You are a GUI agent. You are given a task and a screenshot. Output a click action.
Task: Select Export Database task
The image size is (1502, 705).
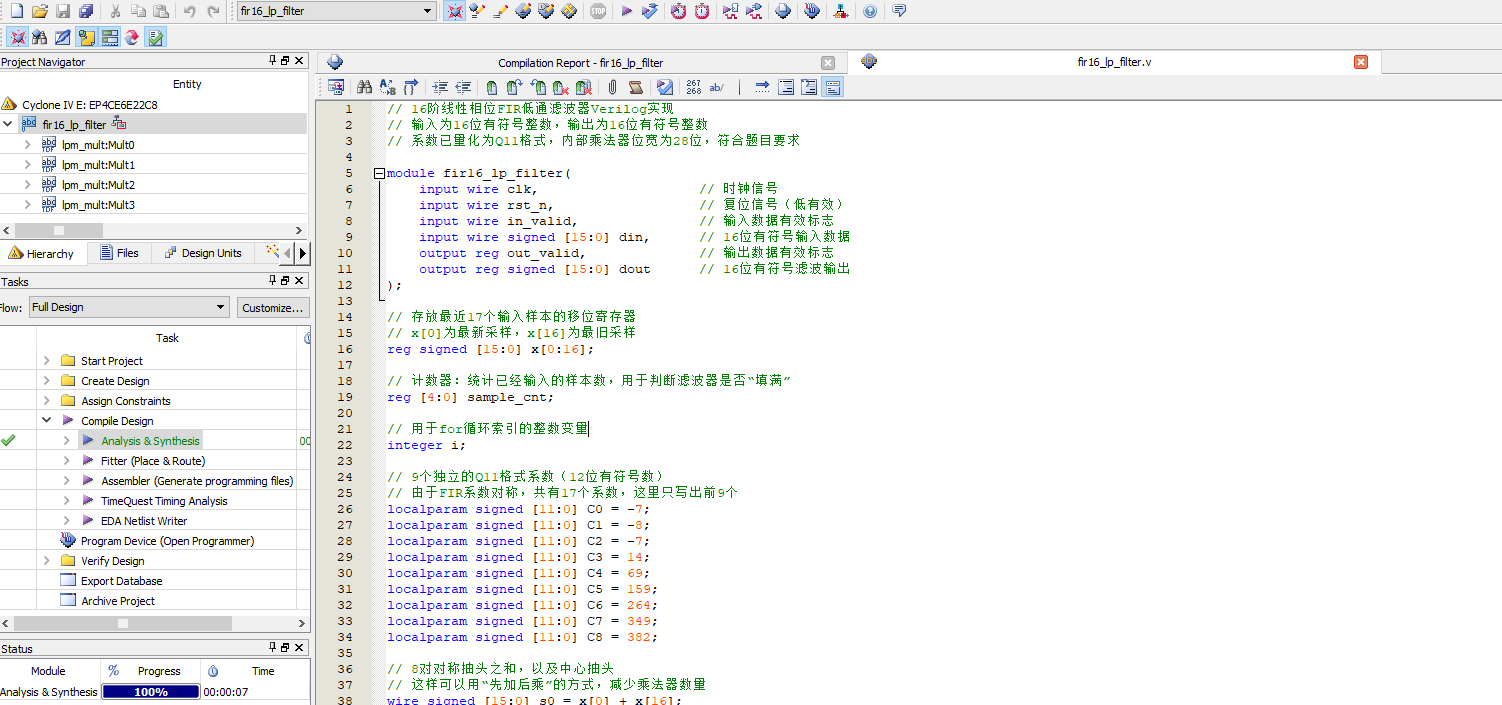(x=121, y=581)
